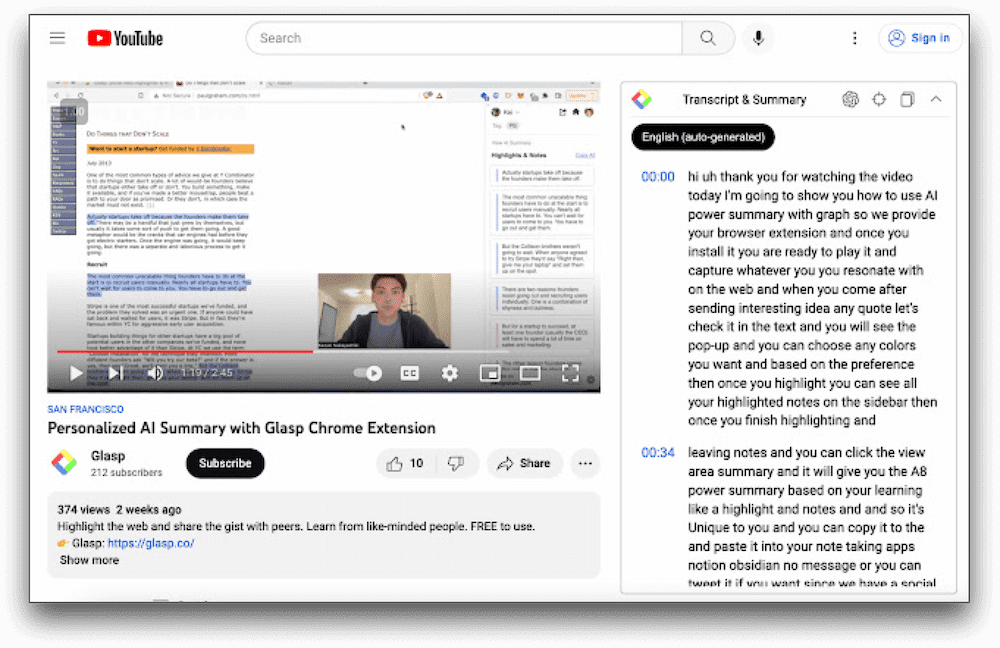Viewport: 1000px width, 648px height.
Task: Open the Glasp channel name
Action: [x=108, y=456]
